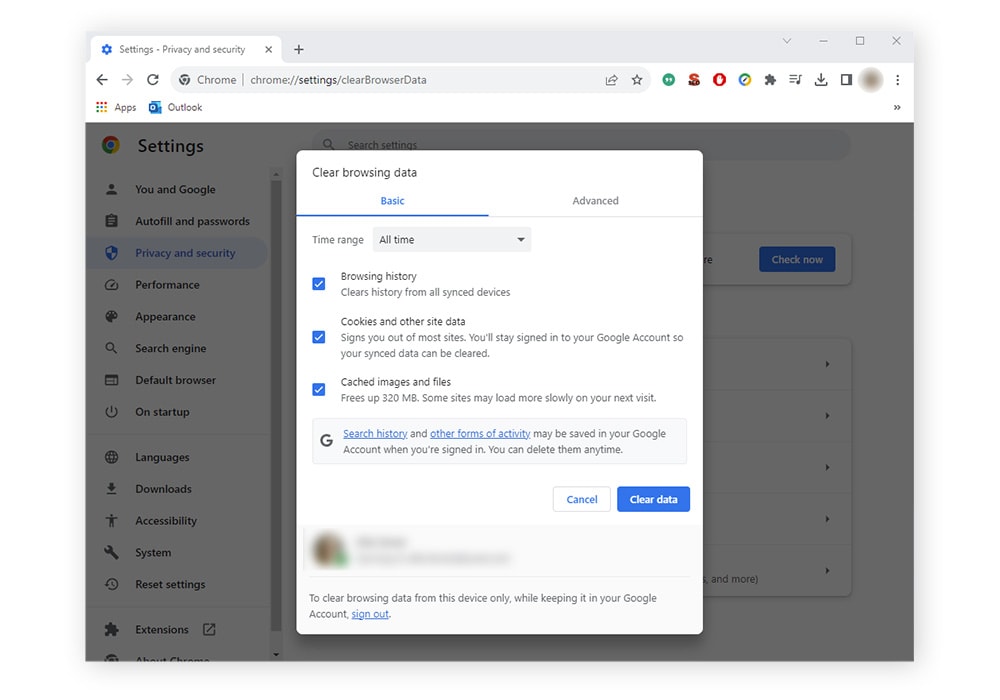Screen dimensions: 1000x700
Task: Open the Downloads icon in the toolbar
Action: click(821, 80)
